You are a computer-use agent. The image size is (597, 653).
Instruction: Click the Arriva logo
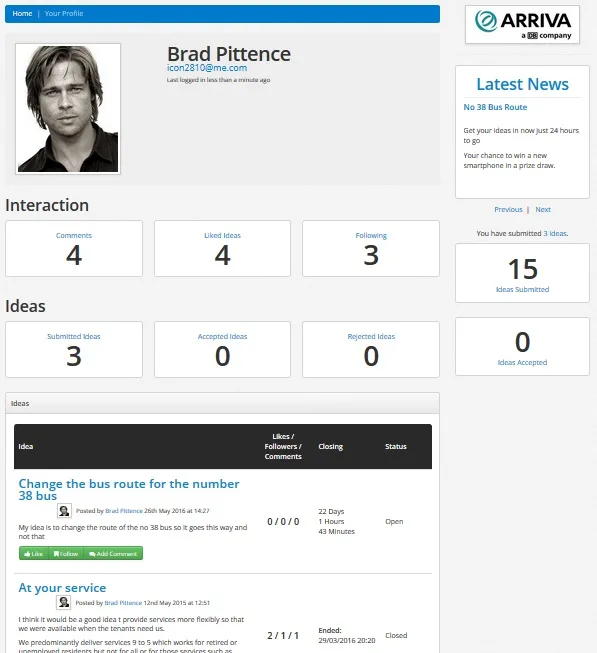click(x=522, y=24)
